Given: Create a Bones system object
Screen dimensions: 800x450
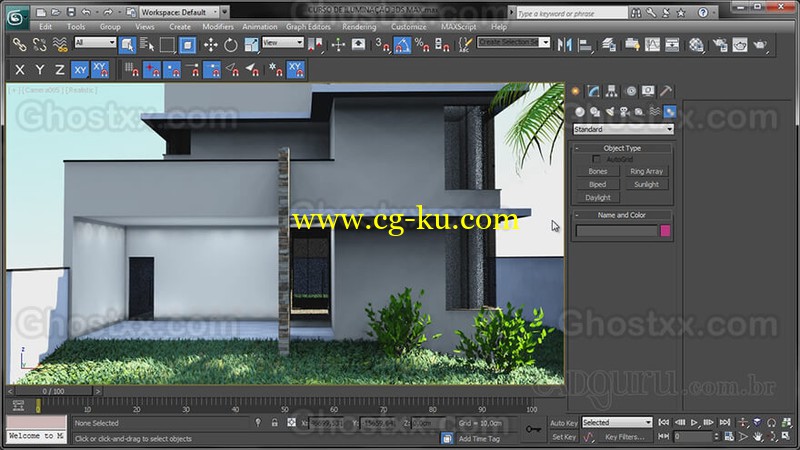Looking at the screenshot, I should pos(598,171).
